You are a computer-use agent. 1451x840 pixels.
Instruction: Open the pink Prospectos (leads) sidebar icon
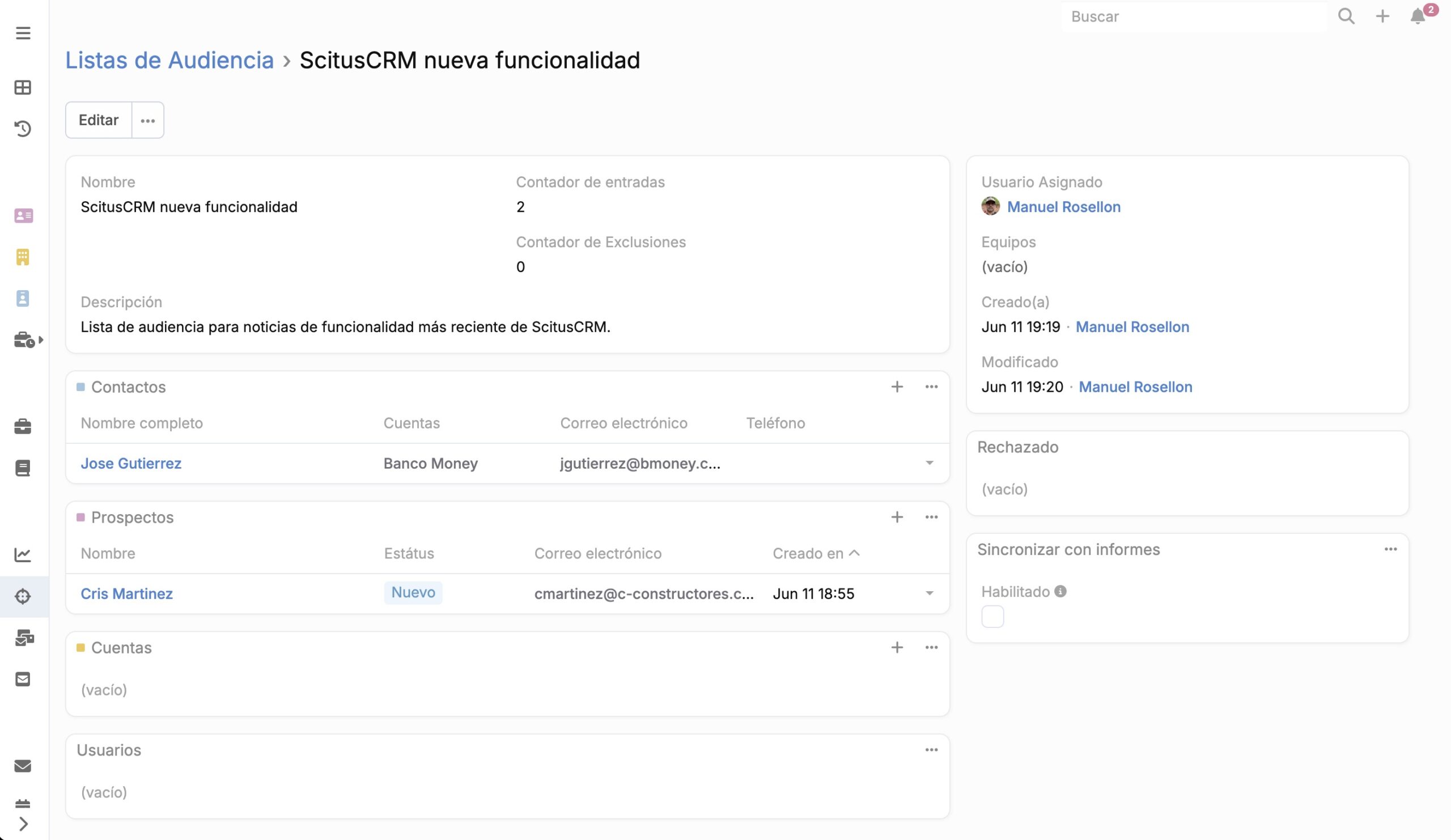coord(23,215)
